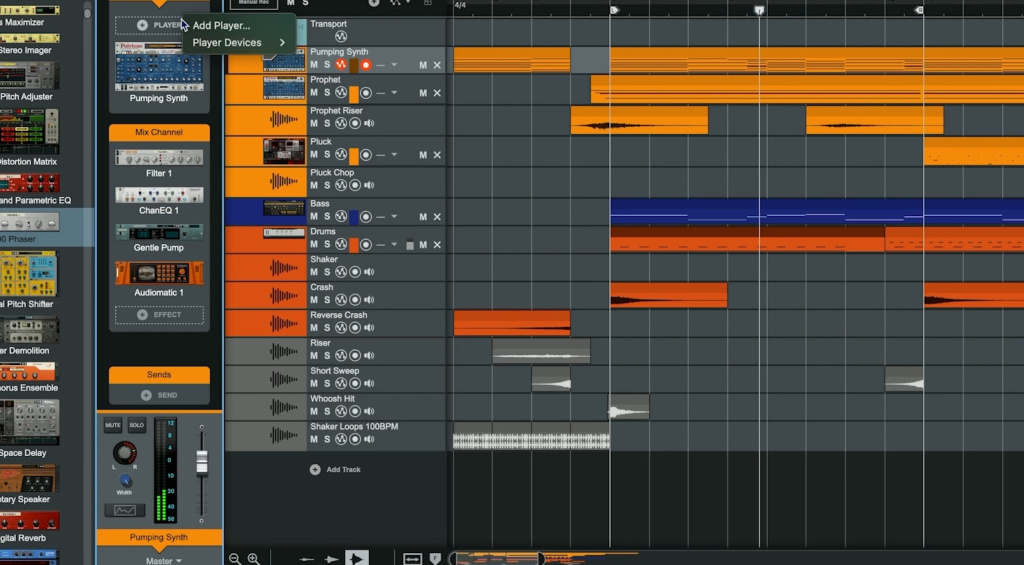Viewport: 1024px width, 565px height.
Task: Open the channel EQ curve display button
Action: click(x=124, y=510)
